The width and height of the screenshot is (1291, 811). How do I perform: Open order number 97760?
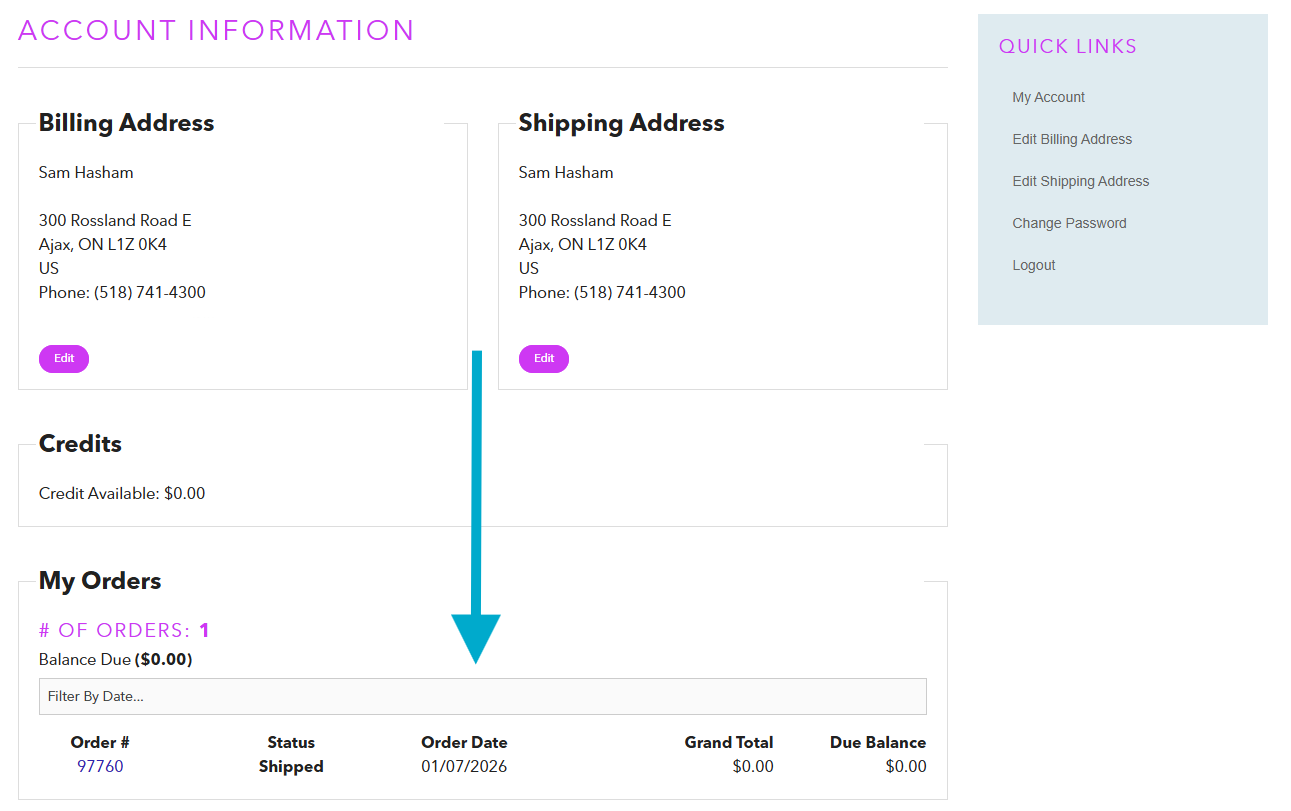[x=100, y=767]
